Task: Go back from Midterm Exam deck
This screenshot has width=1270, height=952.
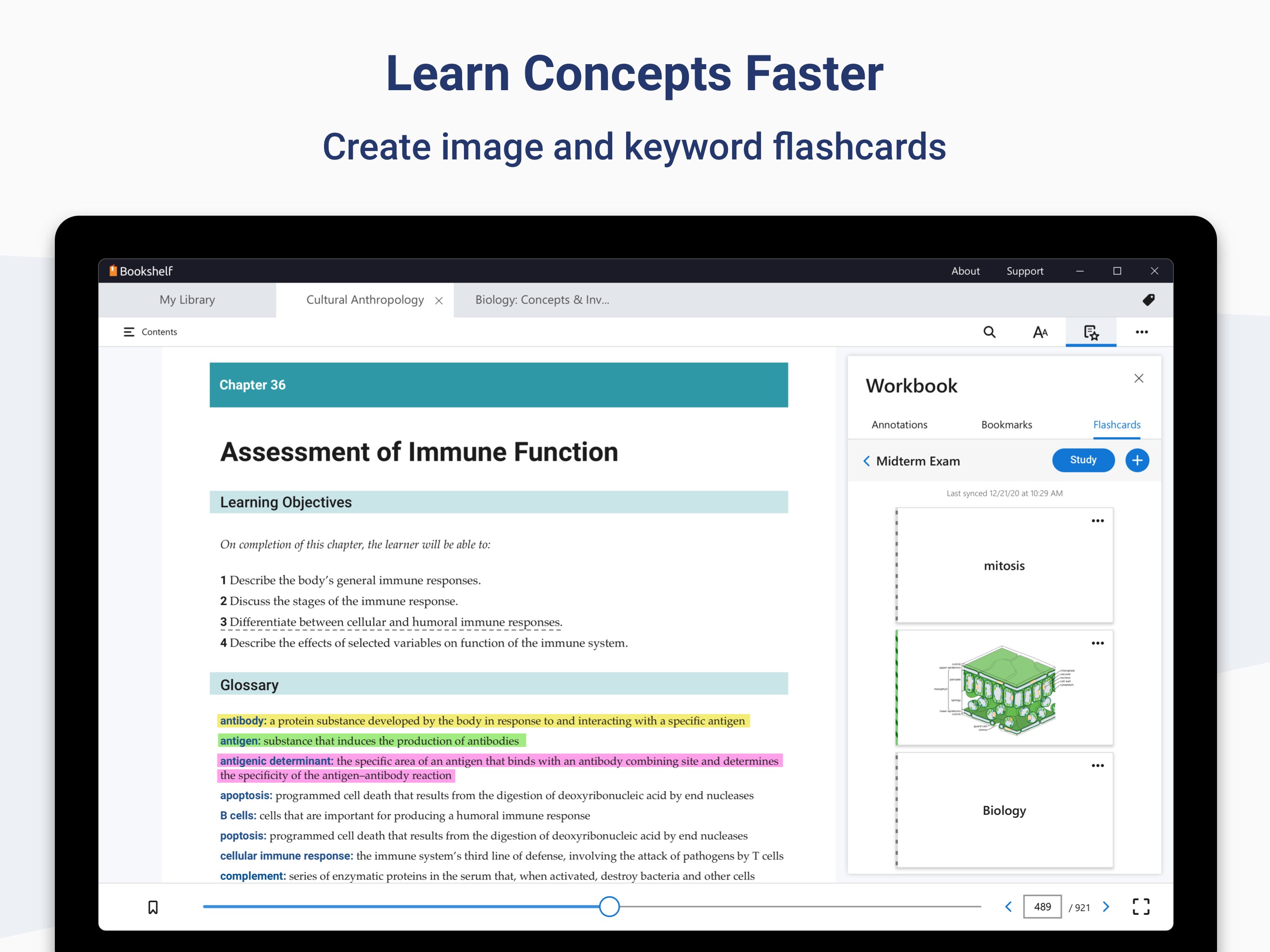Action: point(867,461)
